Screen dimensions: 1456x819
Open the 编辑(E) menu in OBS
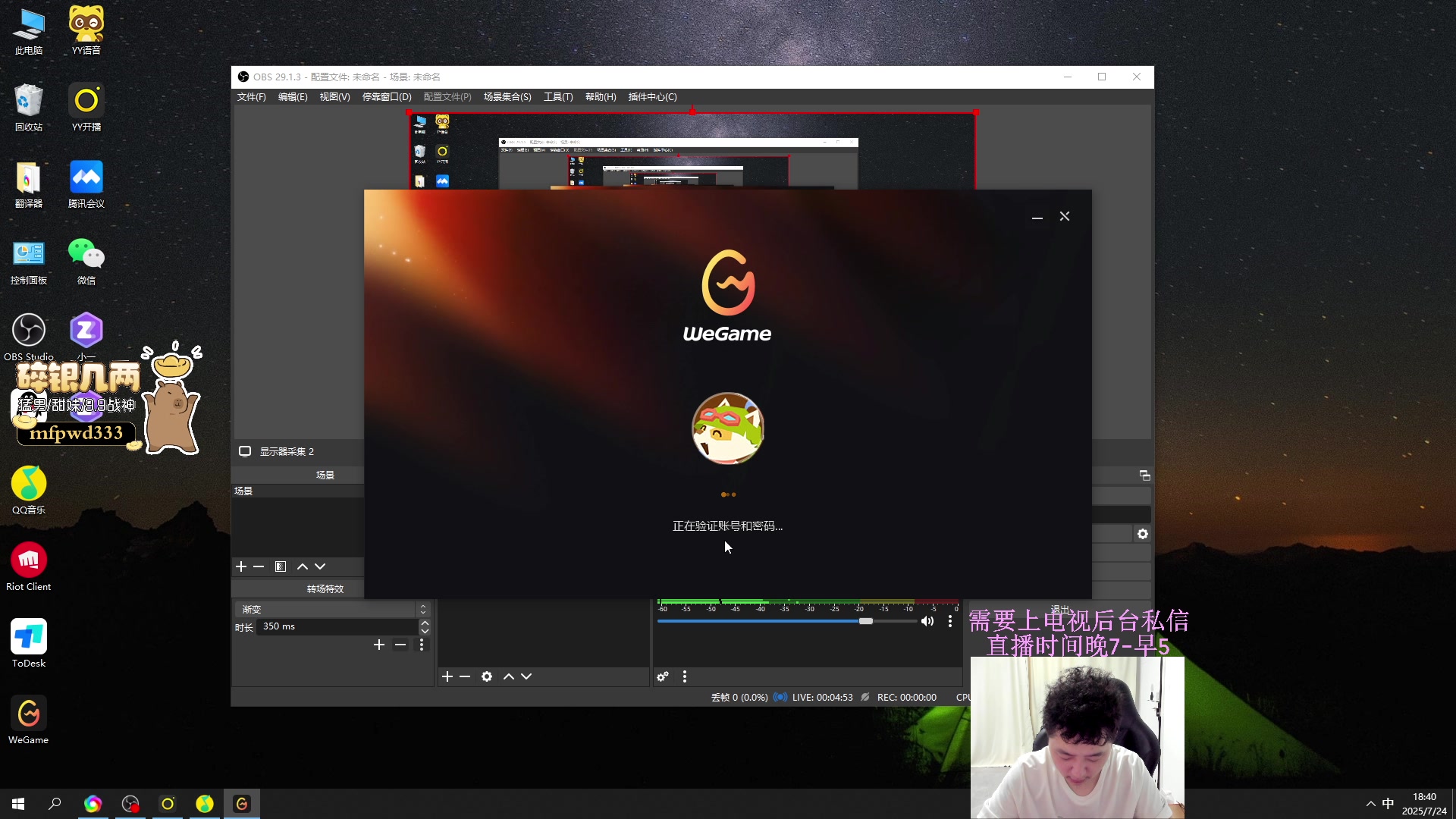293,97
